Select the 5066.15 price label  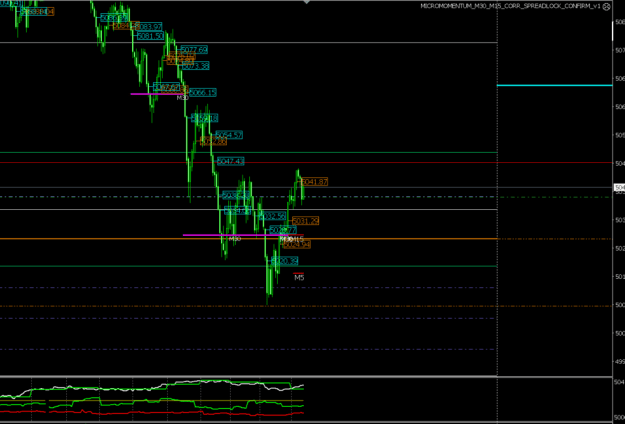point(202,93)
